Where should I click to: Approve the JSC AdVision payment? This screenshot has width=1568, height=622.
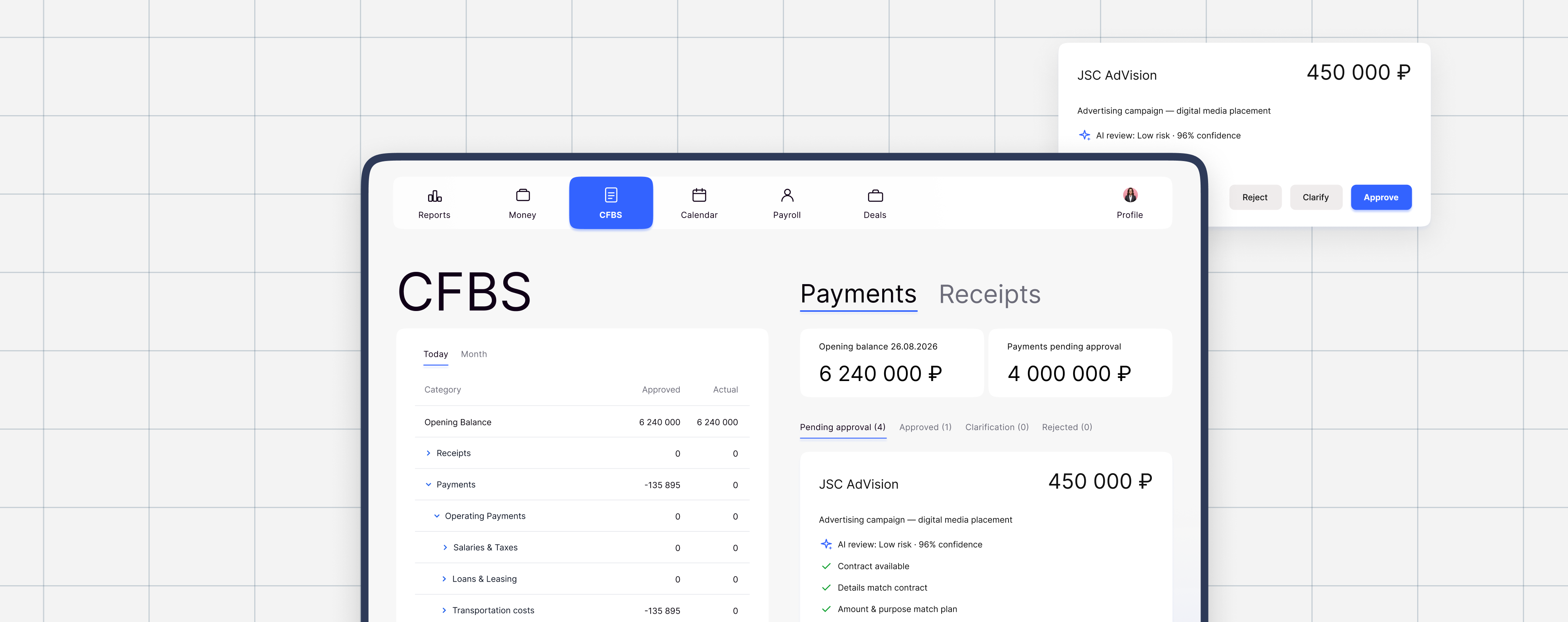[1381, 197]
